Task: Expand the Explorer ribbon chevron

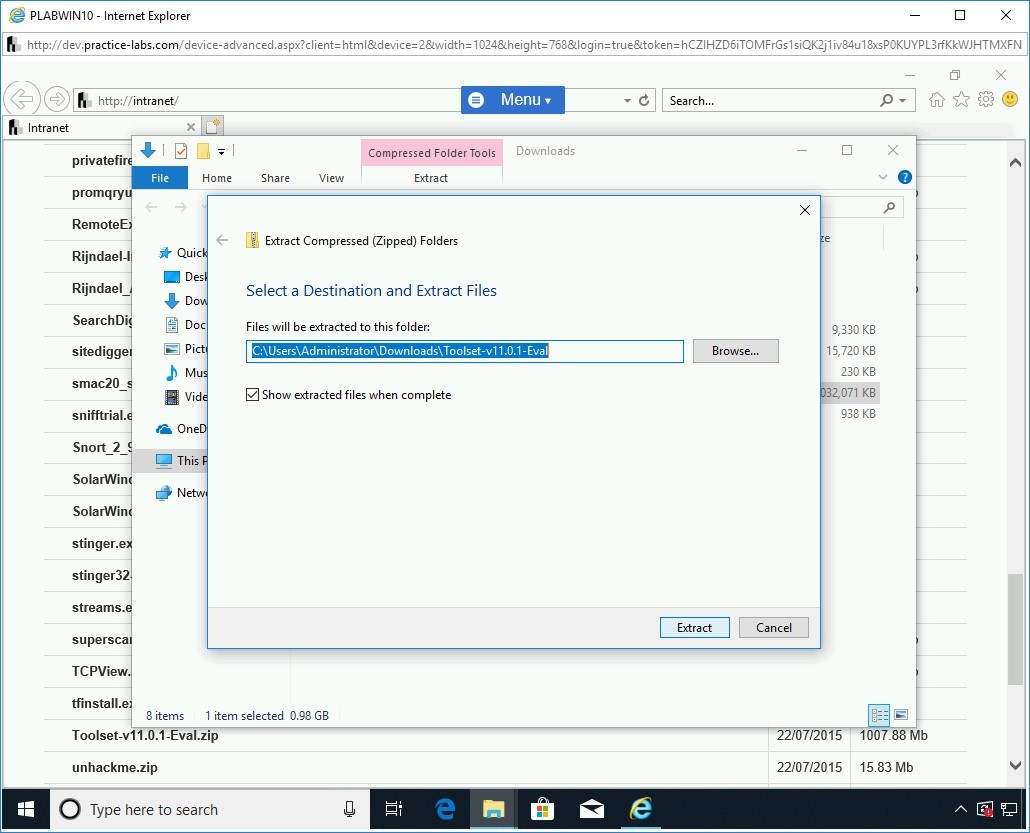Action: (883, 178)
